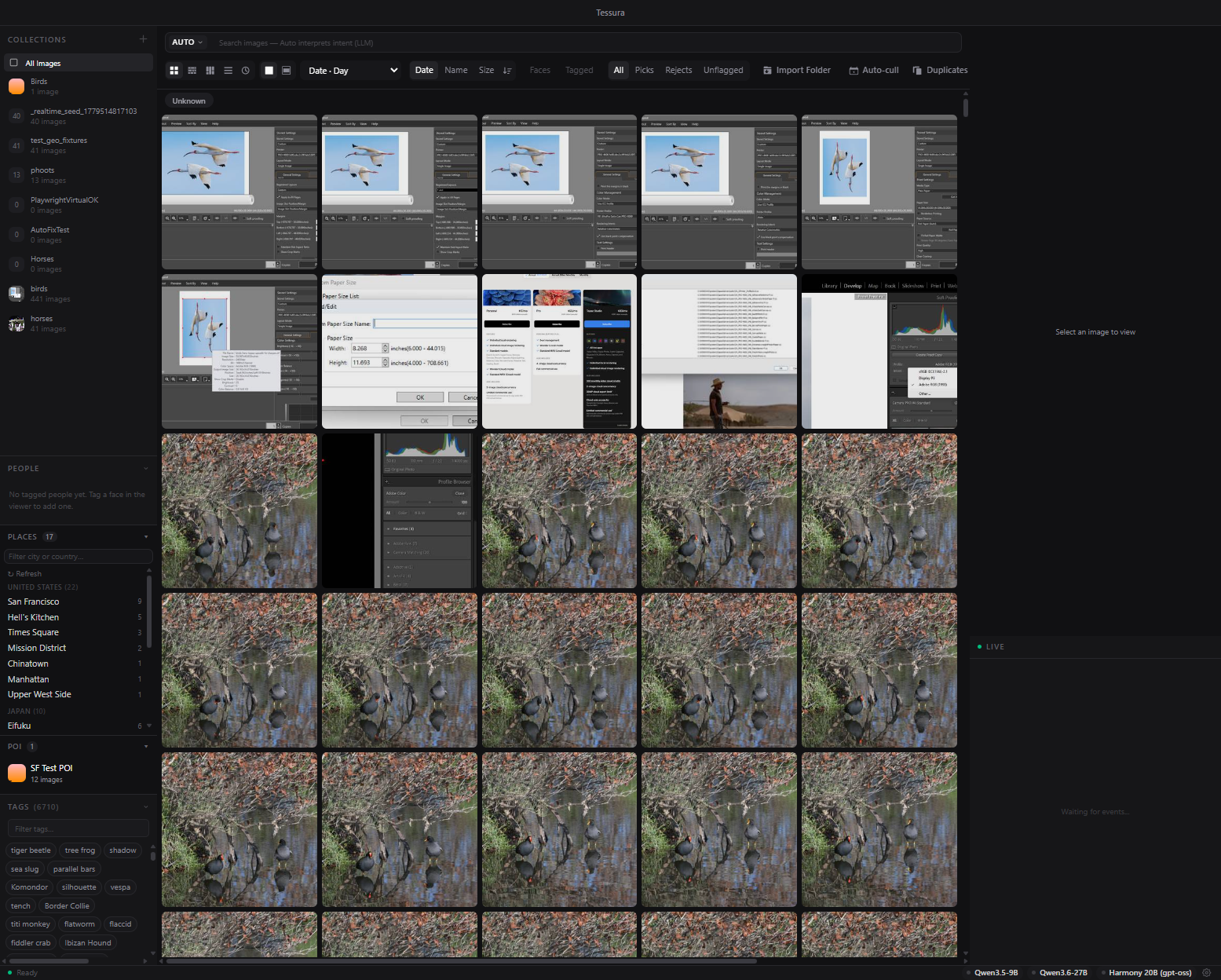Click the image grid vertical scrollbar
Viewport: 1221px width, 980px height.
966,107
